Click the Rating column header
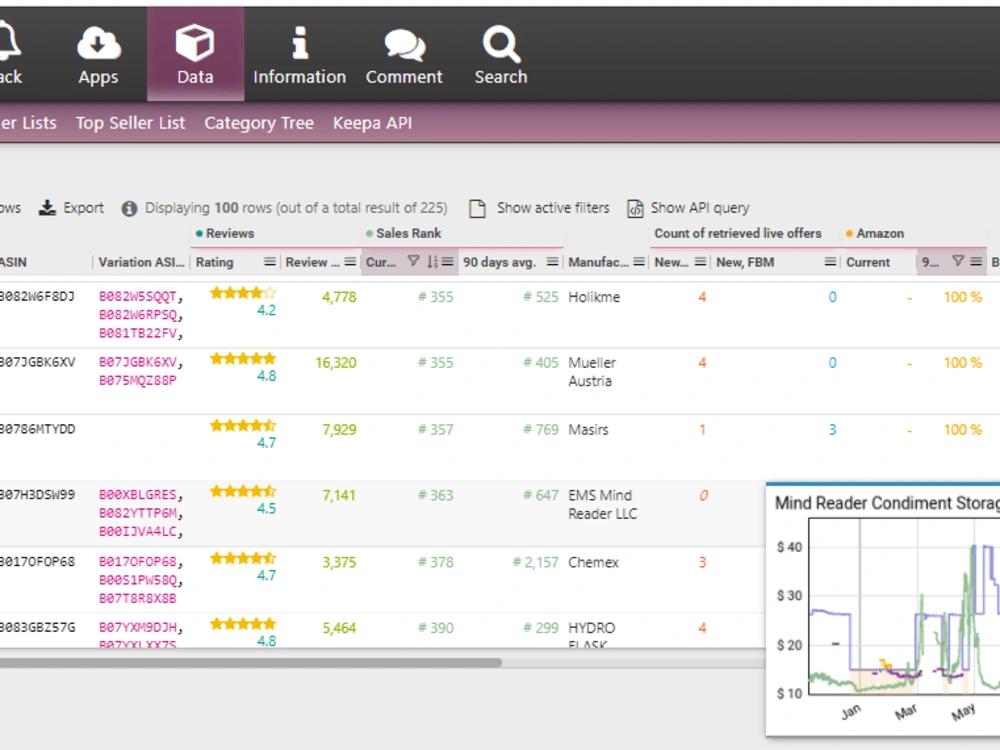The width and height of the screenshot is (1000, 750). 214,262
